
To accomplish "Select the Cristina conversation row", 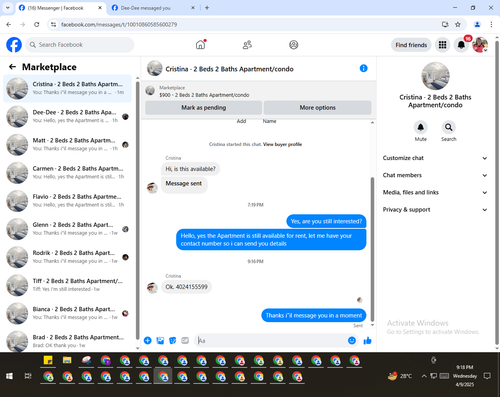I will pos(68,88).
